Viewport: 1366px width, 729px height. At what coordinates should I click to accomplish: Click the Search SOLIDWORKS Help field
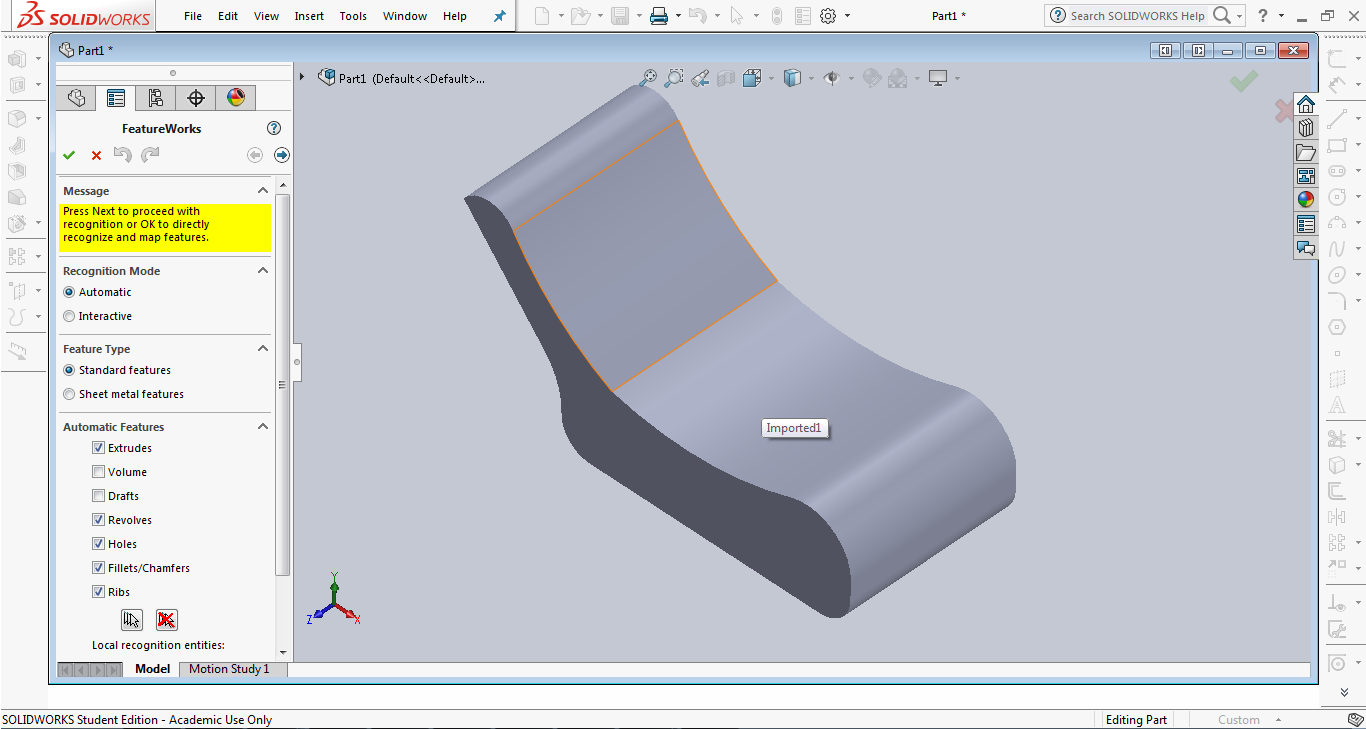[x=1137, y=16]
